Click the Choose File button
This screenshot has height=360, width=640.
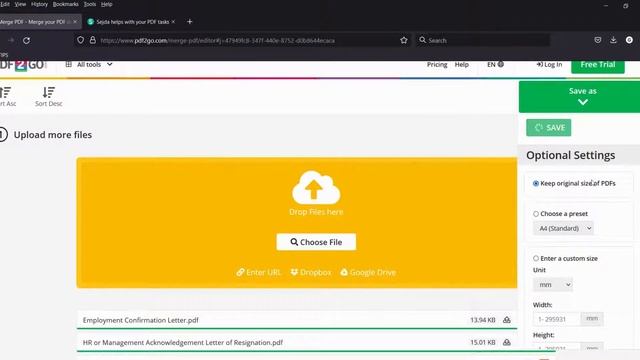click(x=316, y=242)
